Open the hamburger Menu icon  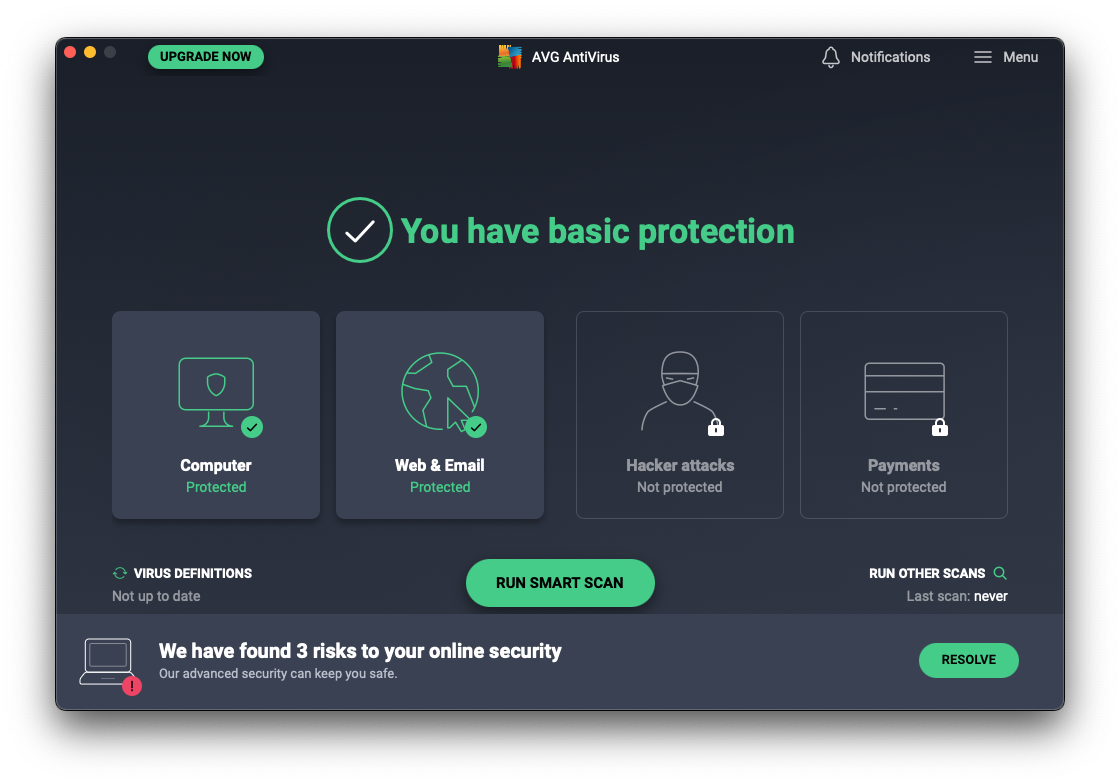click(x=982, y=57)
